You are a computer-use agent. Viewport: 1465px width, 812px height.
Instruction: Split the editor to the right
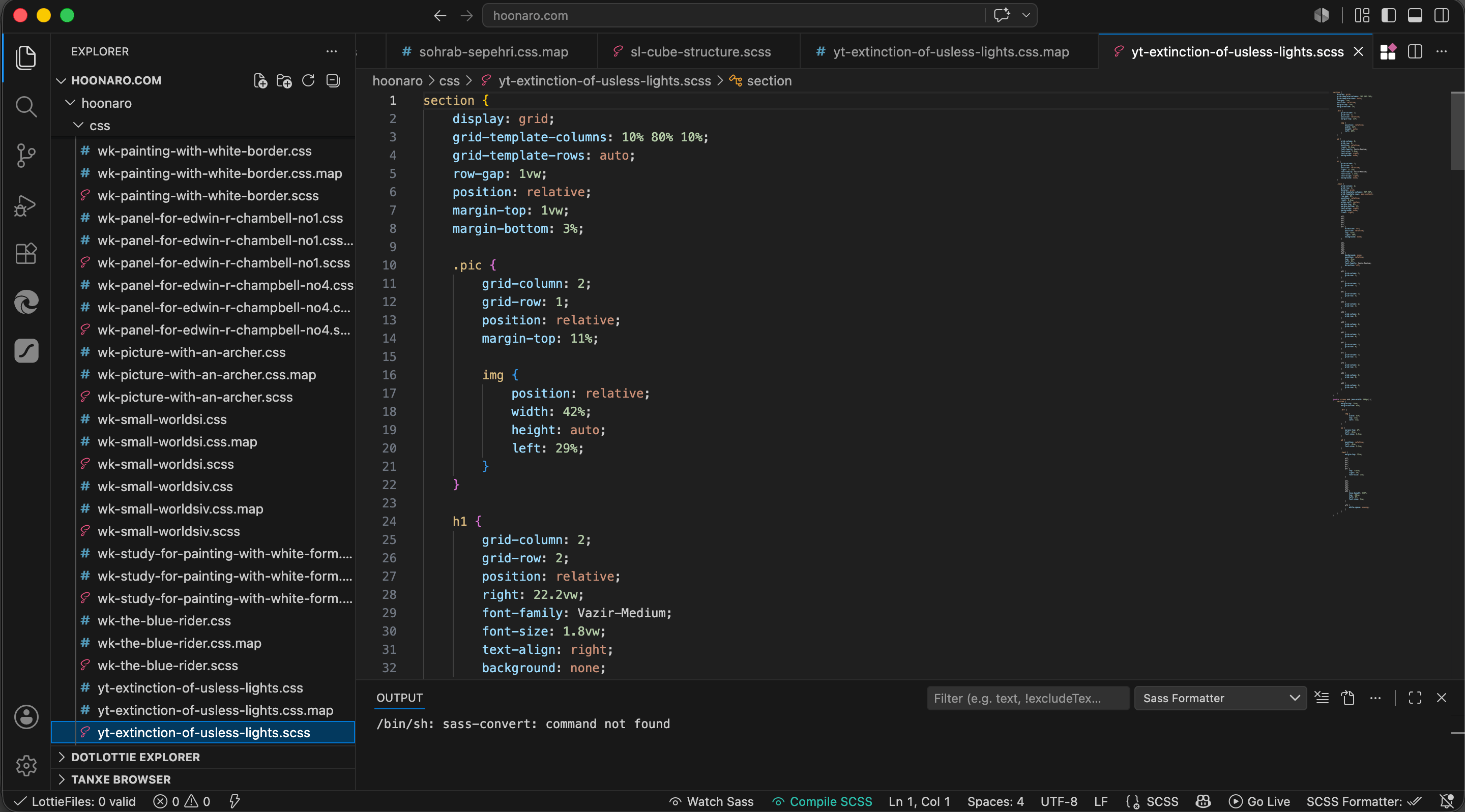[1415, 52]
